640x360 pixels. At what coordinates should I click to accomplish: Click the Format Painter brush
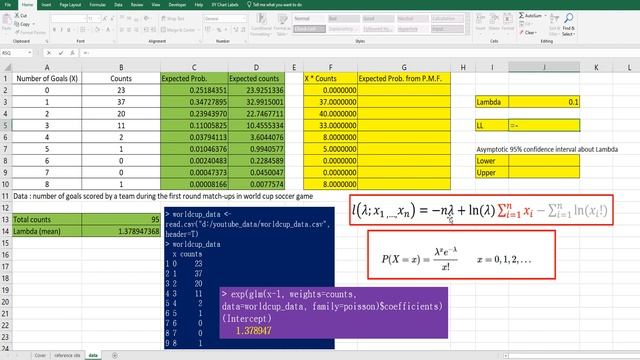click(31, 32)
